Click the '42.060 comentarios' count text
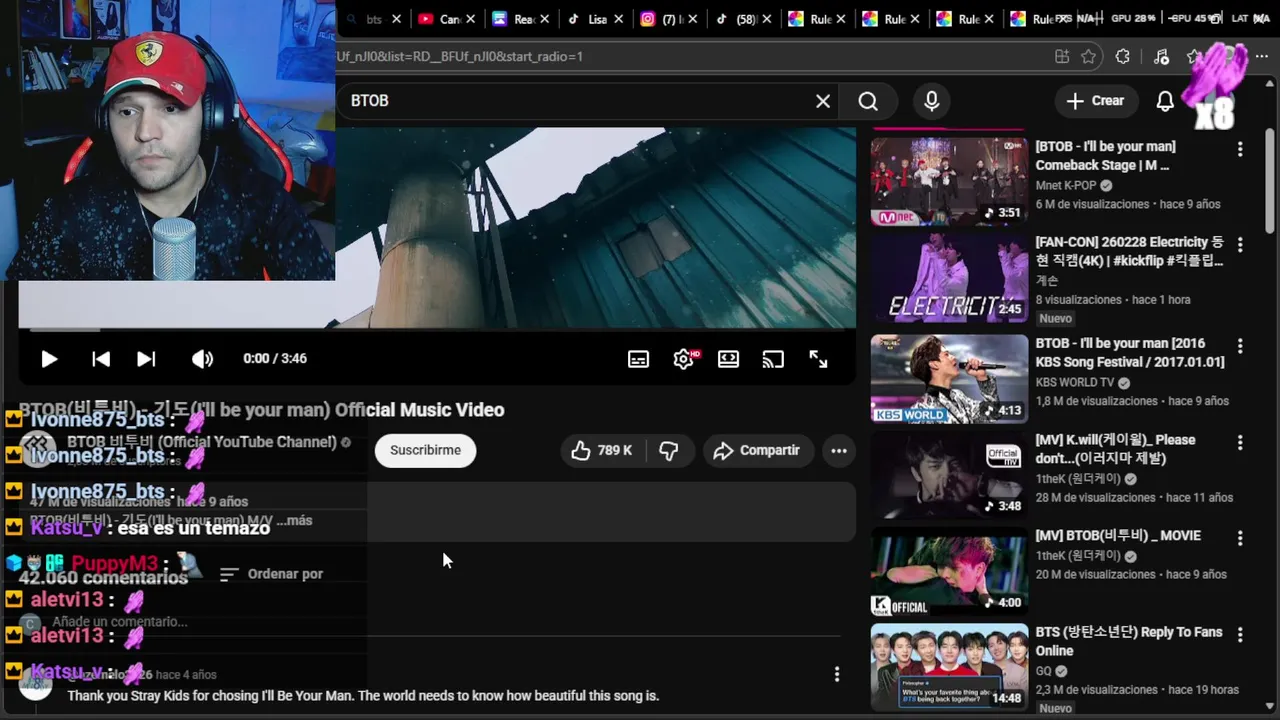The width and height of the screenshot is (1280, 720). (103, 577)
